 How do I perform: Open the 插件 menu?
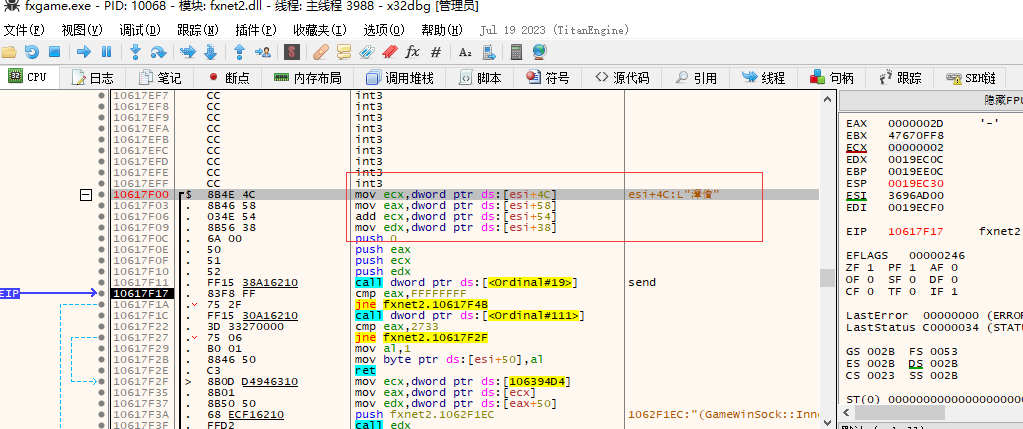click(256, 30)
